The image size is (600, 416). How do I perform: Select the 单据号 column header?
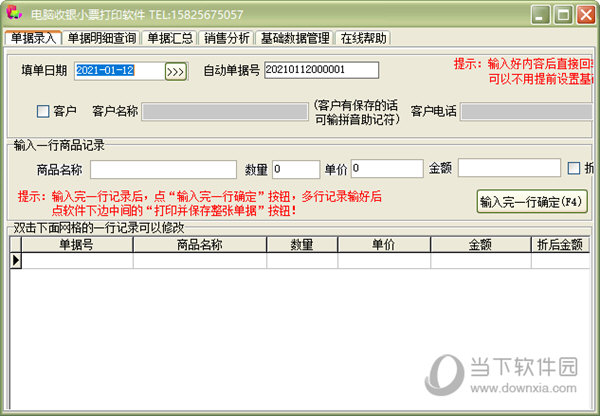click(x=77, y=245)
